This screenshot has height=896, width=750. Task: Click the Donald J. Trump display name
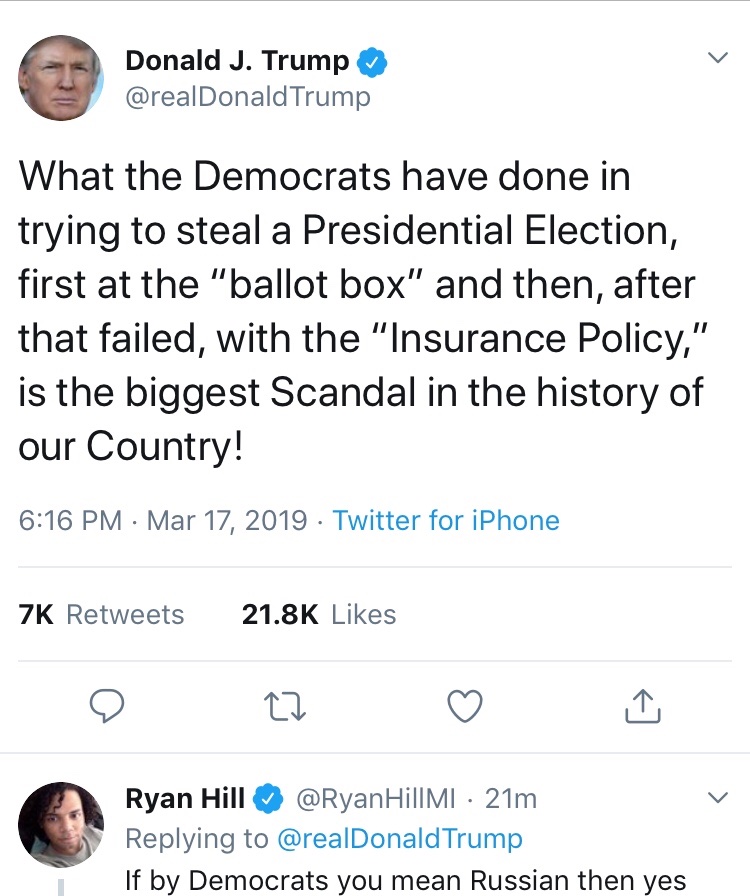(x=237, y=62)
